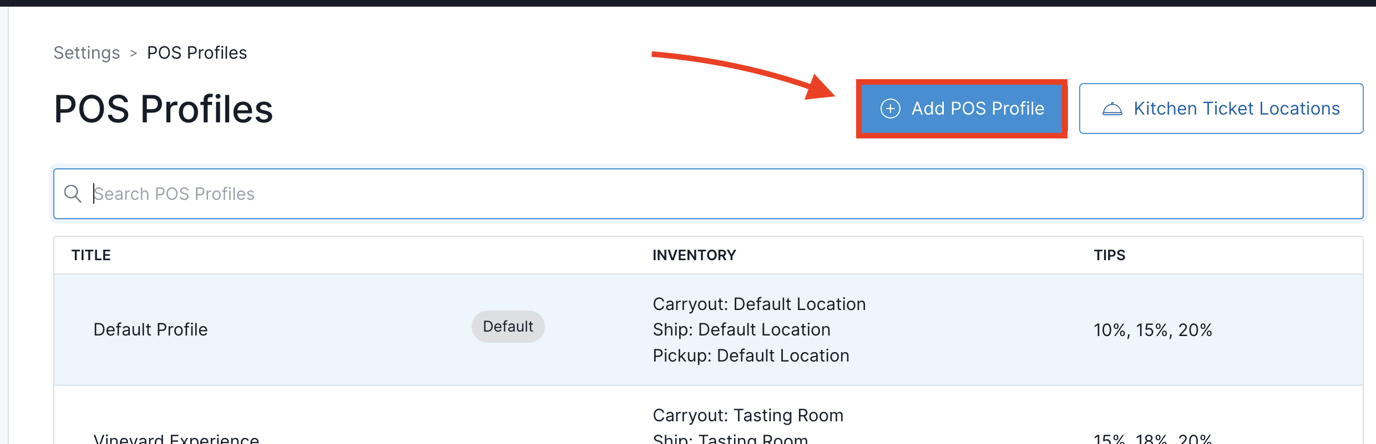Click Carryout: Tasting Room inventory line
Viewport: 1376px width, 444px height.
pos(748,415)
